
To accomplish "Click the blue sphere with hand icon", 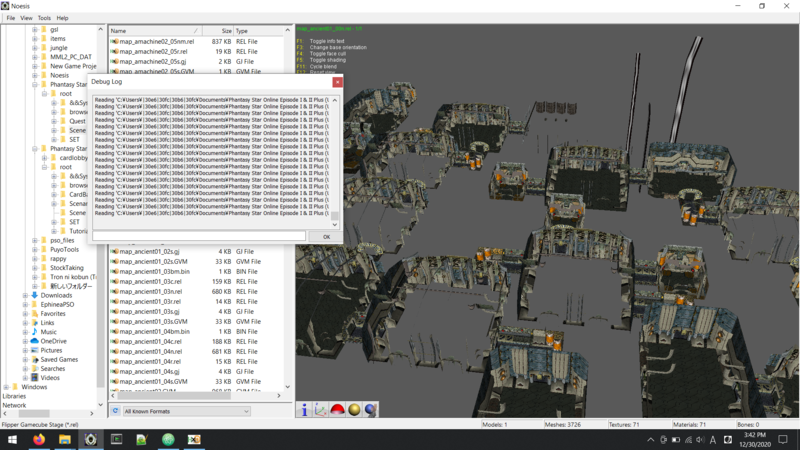I will click(371, 410).
